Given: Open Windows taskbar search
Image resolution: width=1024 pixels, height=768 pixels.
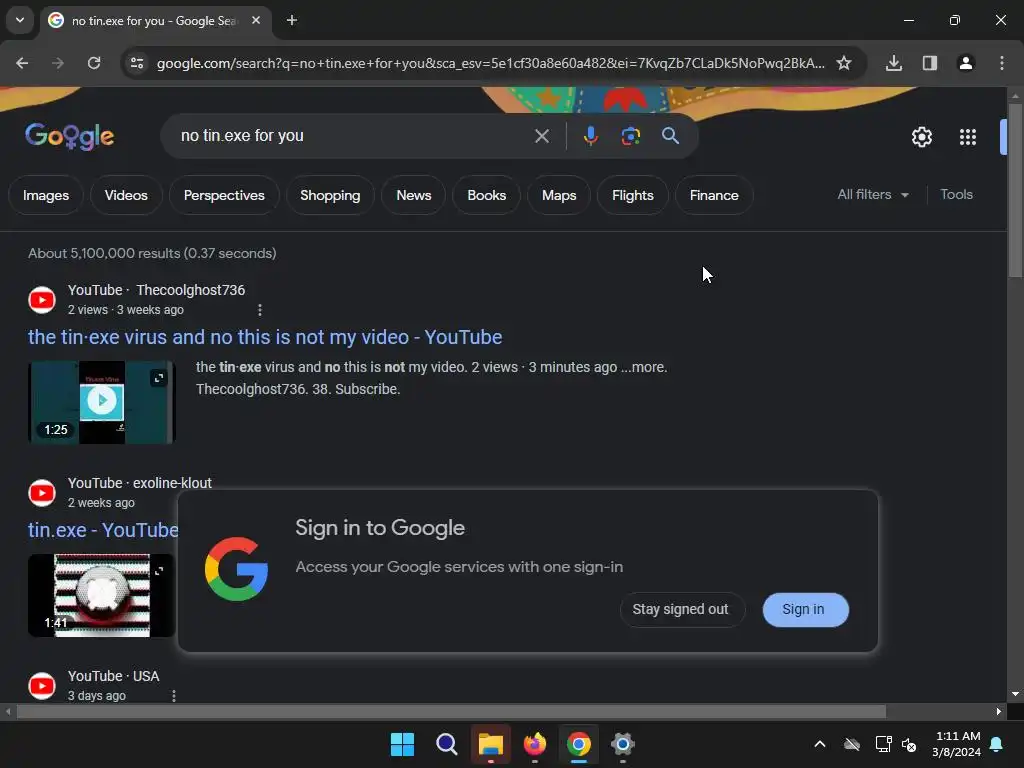Looking at the screenshot, I should point(446,744).
